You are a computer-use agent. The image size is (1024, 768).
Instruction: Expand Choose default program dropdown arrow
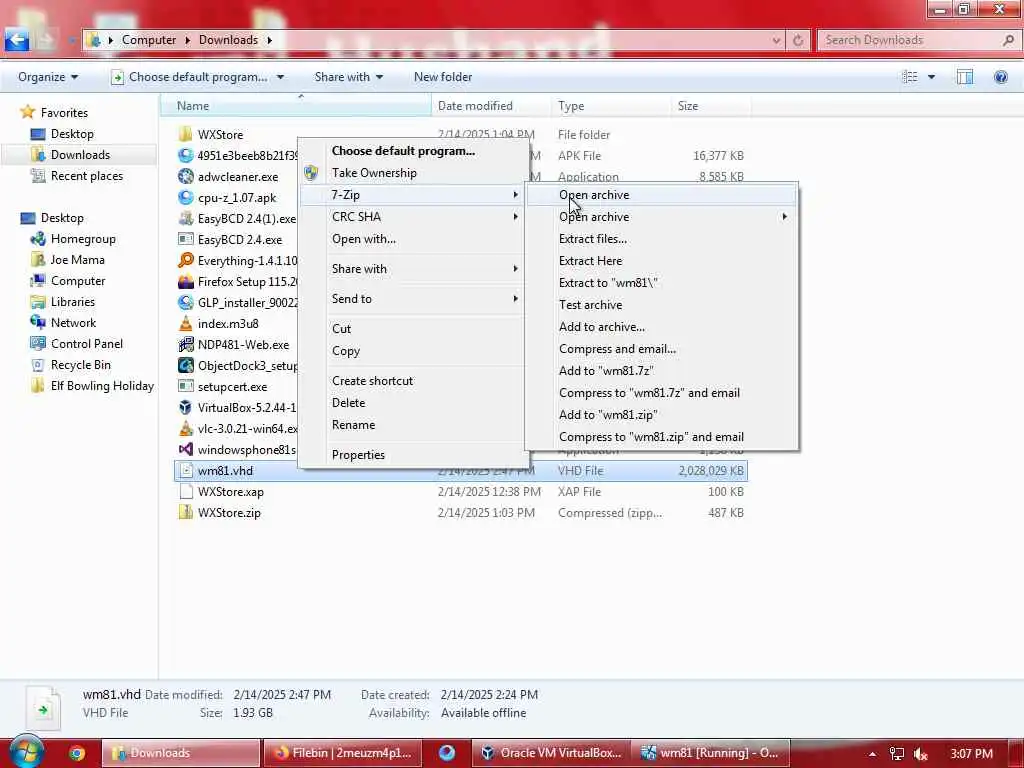280,77
